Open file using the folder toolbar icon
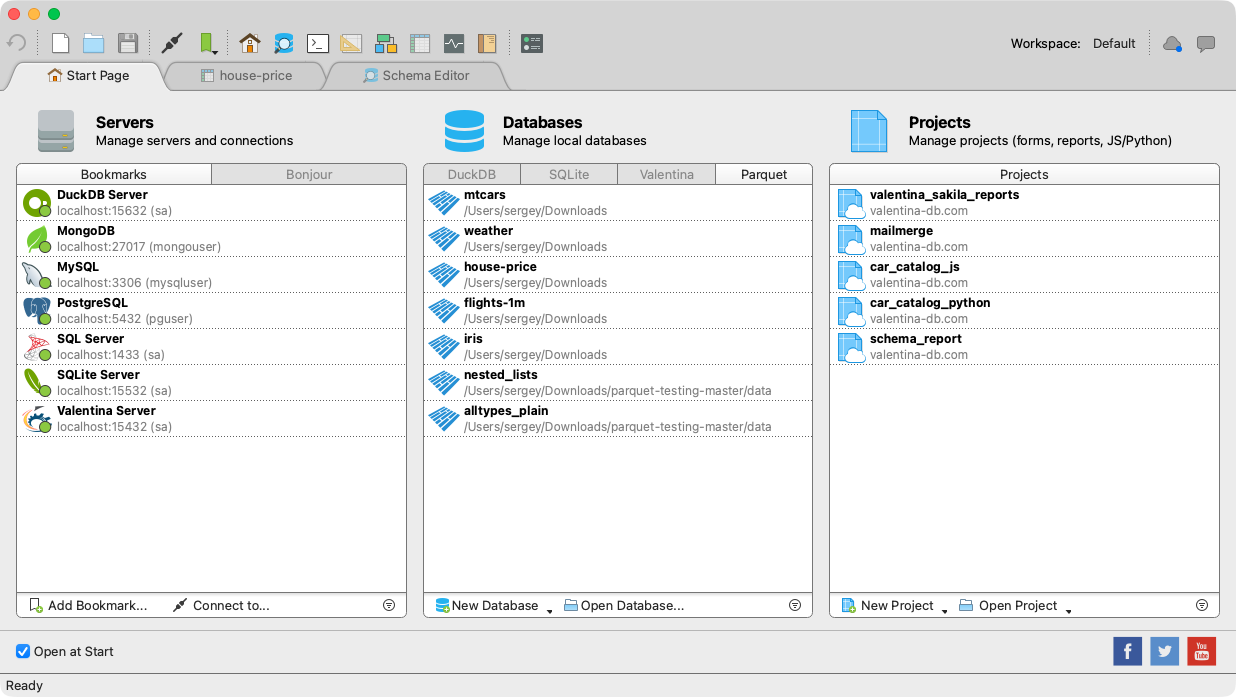Viewport: 1236px width, 697px height. coord(94,43)
